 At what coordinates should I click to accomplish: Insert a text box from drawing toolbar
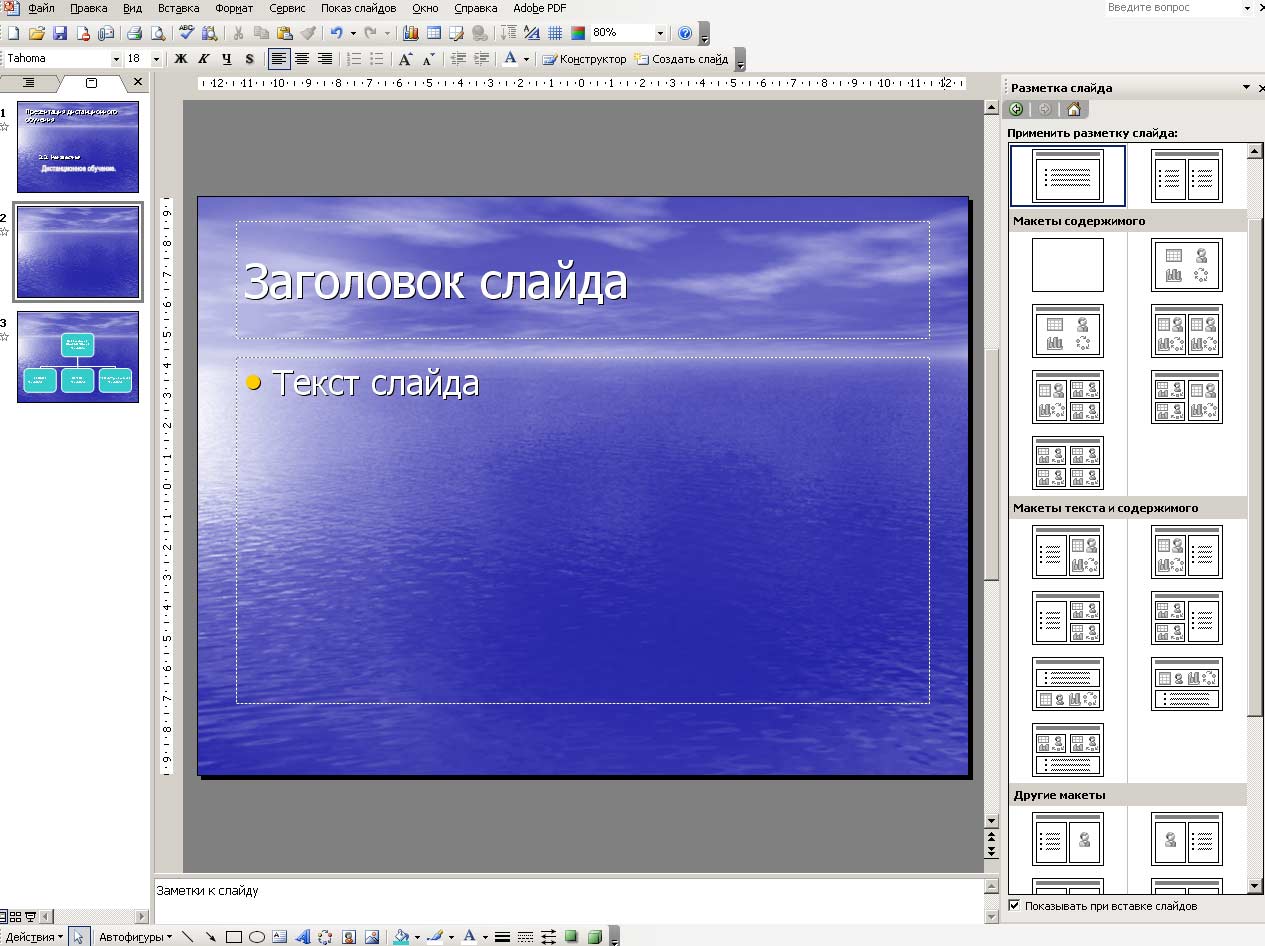coord(279,937)
